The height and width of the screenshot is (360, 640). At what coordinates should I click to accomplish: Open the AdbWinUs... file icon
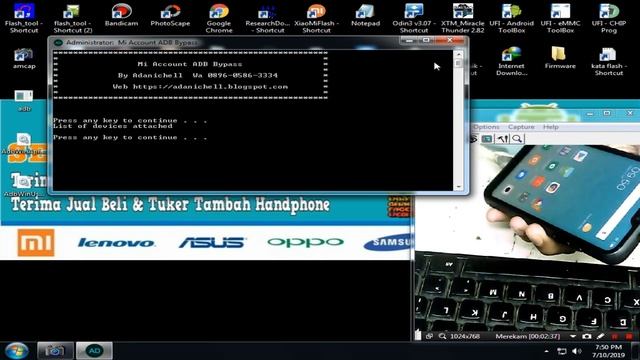click(24, 186)
